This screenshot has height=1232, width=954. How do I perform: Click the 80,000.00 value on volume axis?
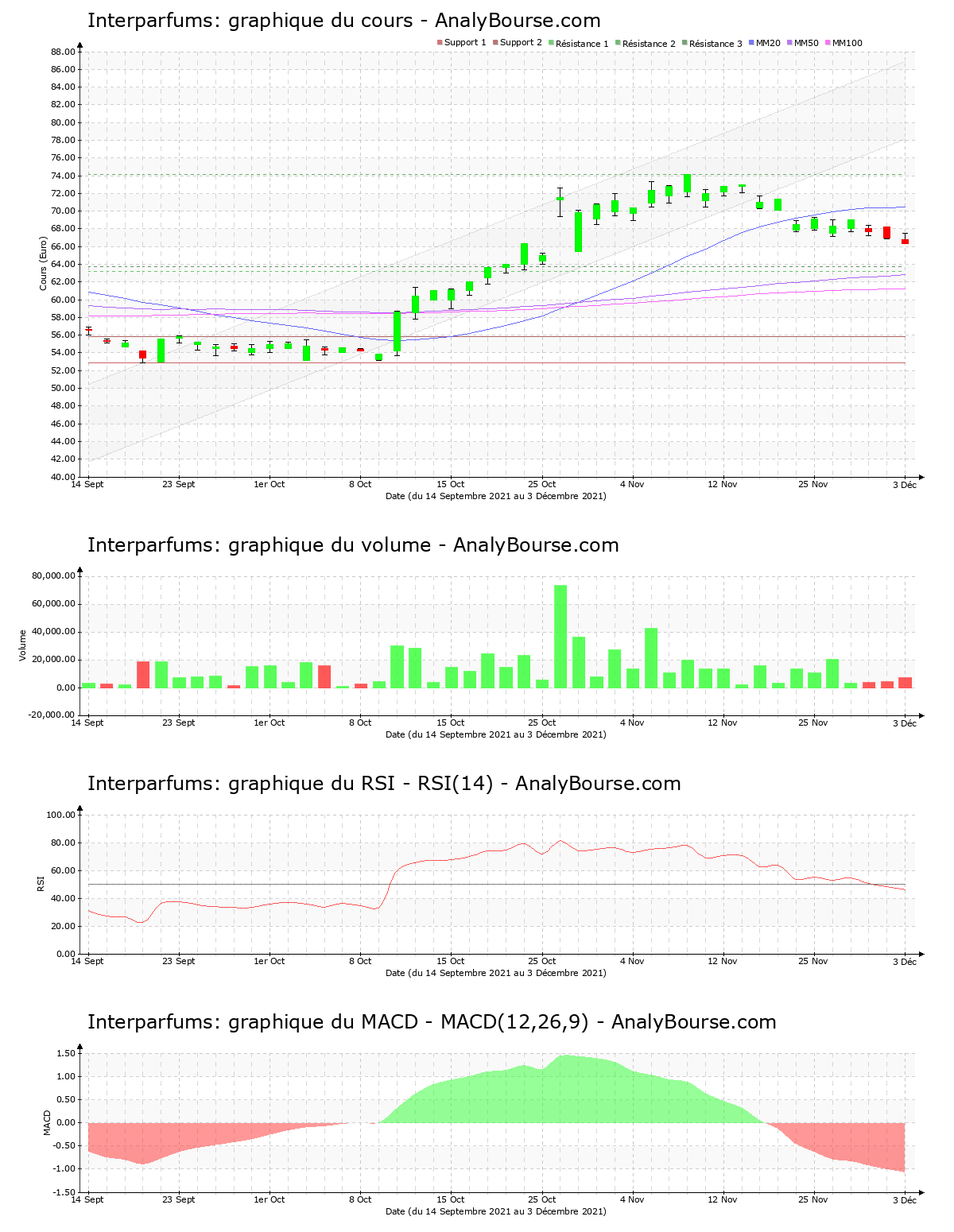[x=53, y=575]
